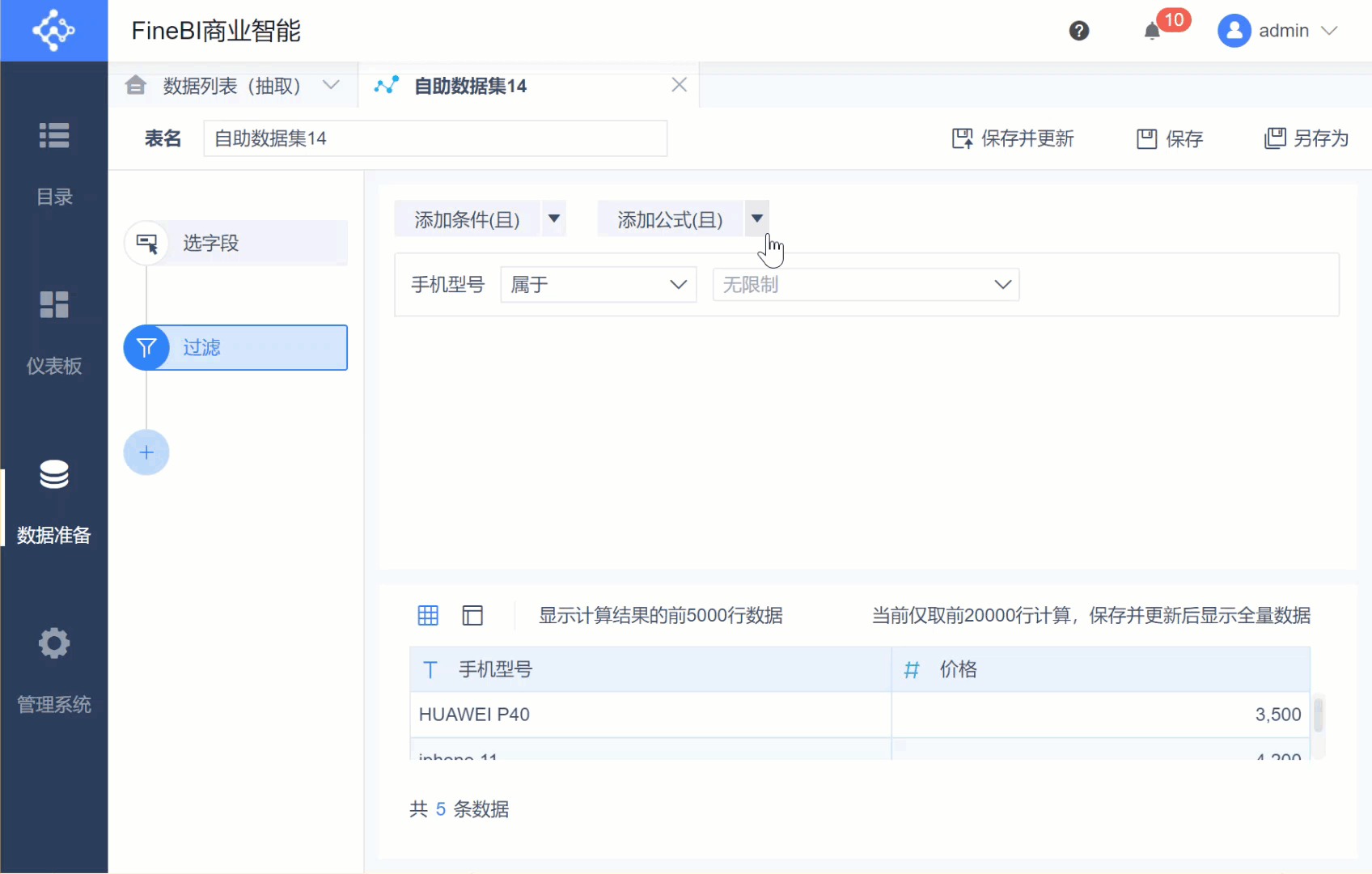Image resolution: width=1372 pixels, height=874 pixels.
Task: Open the 仪表板 dashboard sidebar section
Action: coord(54,333)
